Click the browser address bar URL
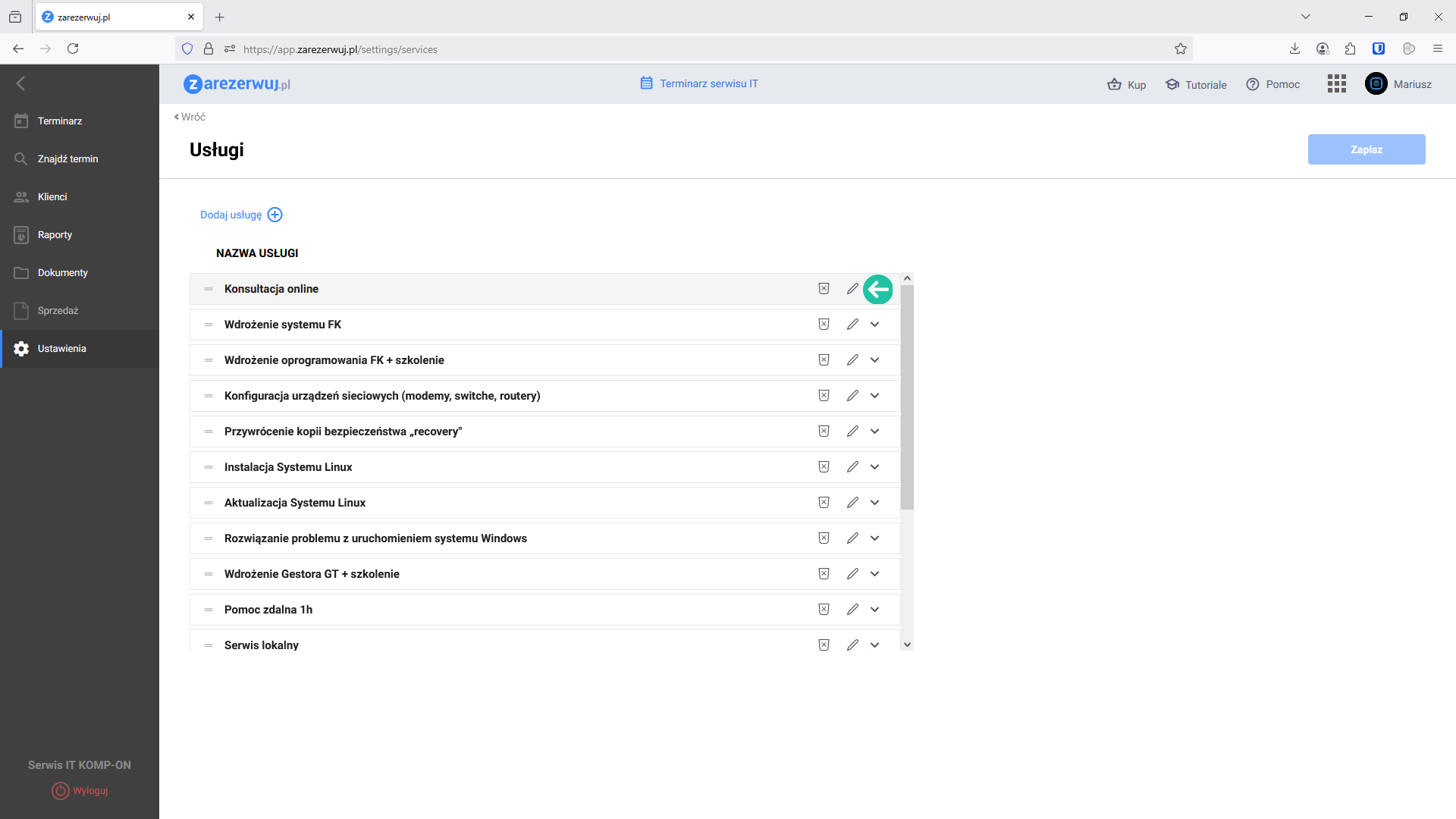Screen dimensions: 1456x819 pyautogui.click(x=340, y=49)
